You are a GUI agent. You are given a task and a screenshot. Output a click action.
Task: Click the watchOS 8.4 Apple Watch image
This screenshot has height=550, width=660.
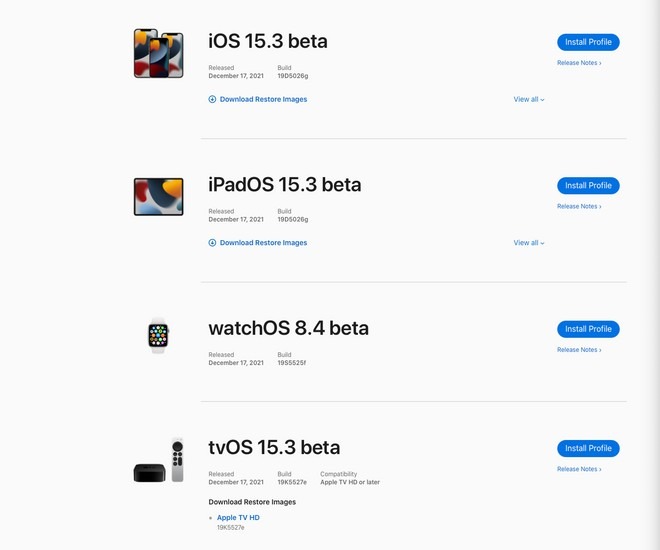(158, 335)
